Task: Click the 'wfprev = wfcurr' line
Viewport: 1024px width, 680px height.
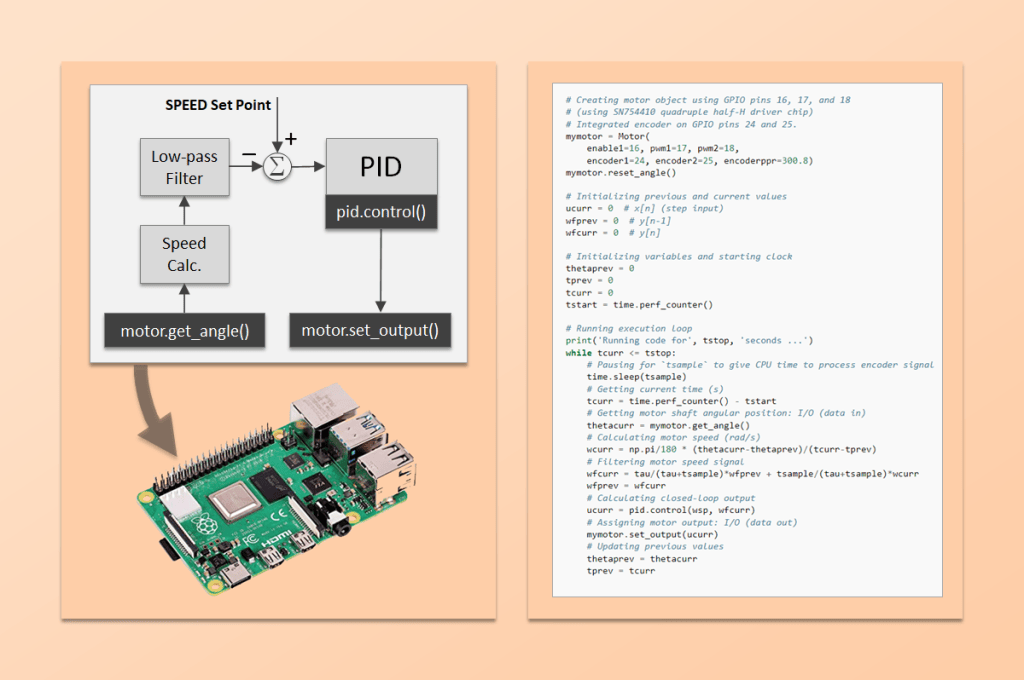Action: click(x=626, y=485)
